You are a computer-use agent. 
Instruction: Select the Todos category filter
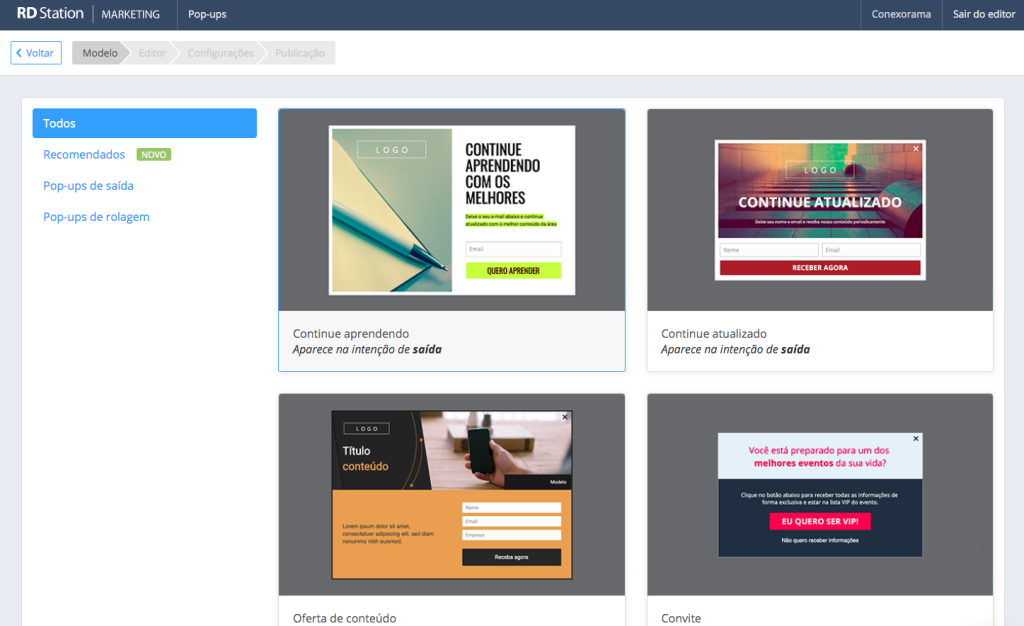(144, 123)
